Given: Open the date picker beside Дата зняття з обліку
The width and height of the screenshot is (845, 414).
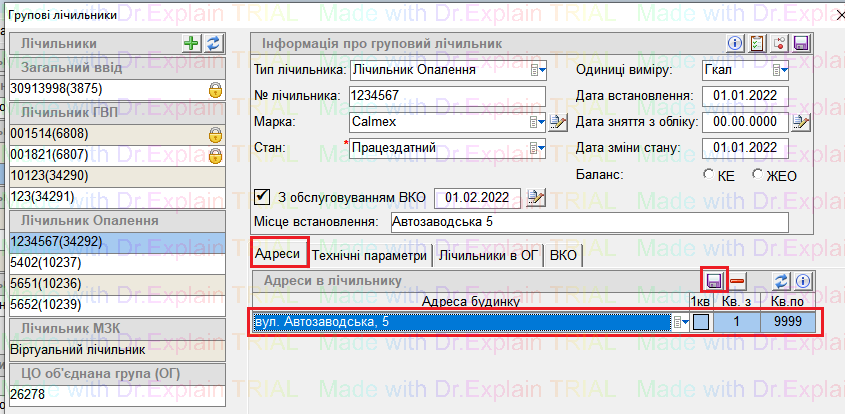Looking at the screenshot, I should (800, 122).
